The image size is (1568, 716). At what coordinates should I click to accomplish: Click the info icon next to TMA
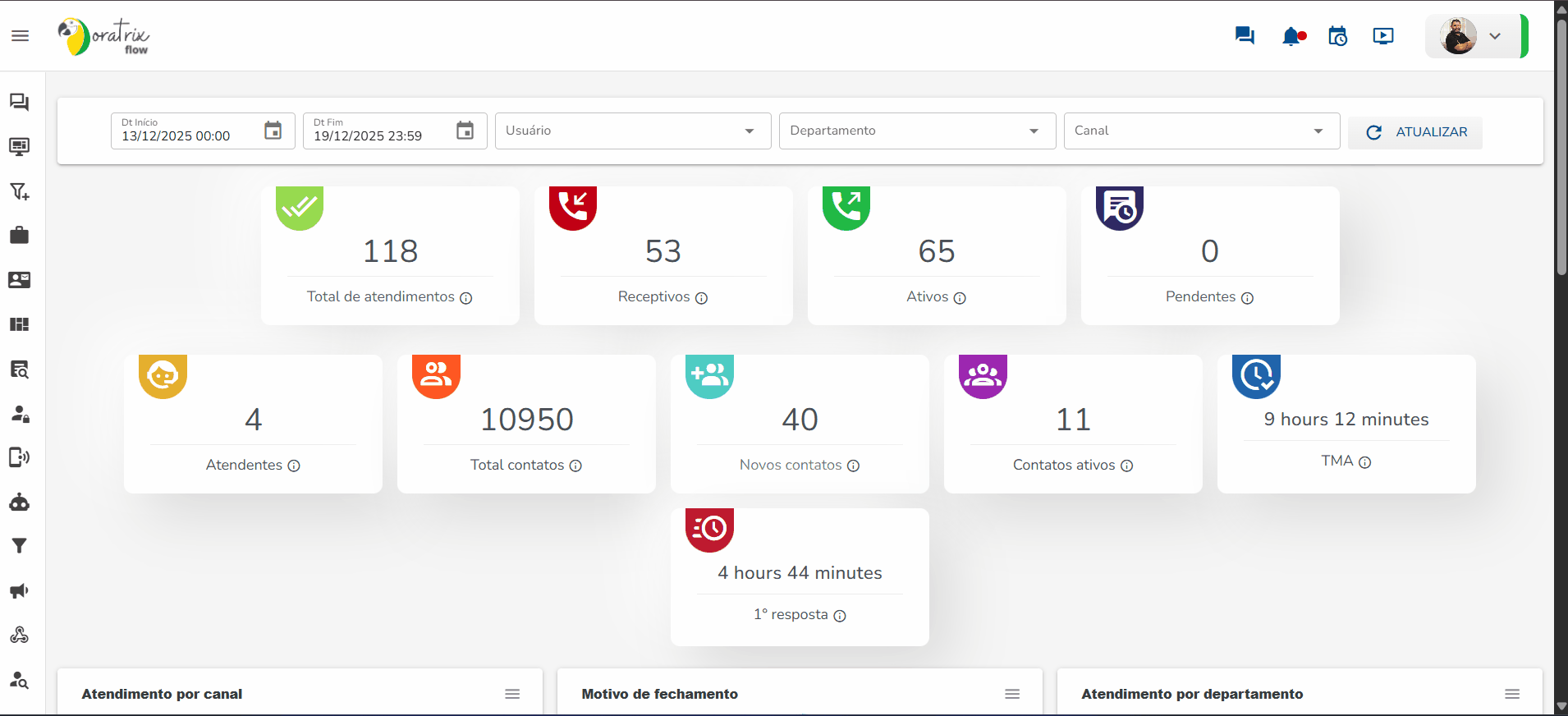point(1365,462)
